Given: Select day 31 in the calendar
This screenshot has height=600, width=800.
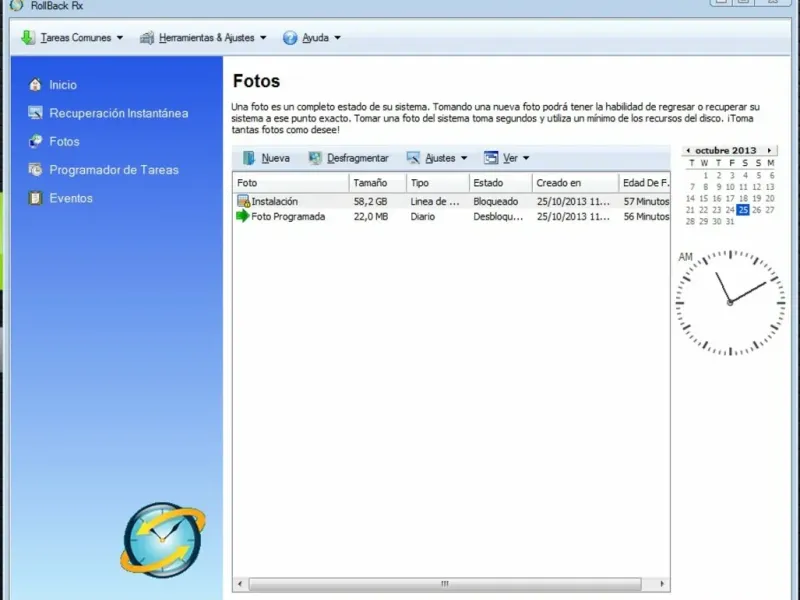Looking at the screenshot, I should (730, 221).
